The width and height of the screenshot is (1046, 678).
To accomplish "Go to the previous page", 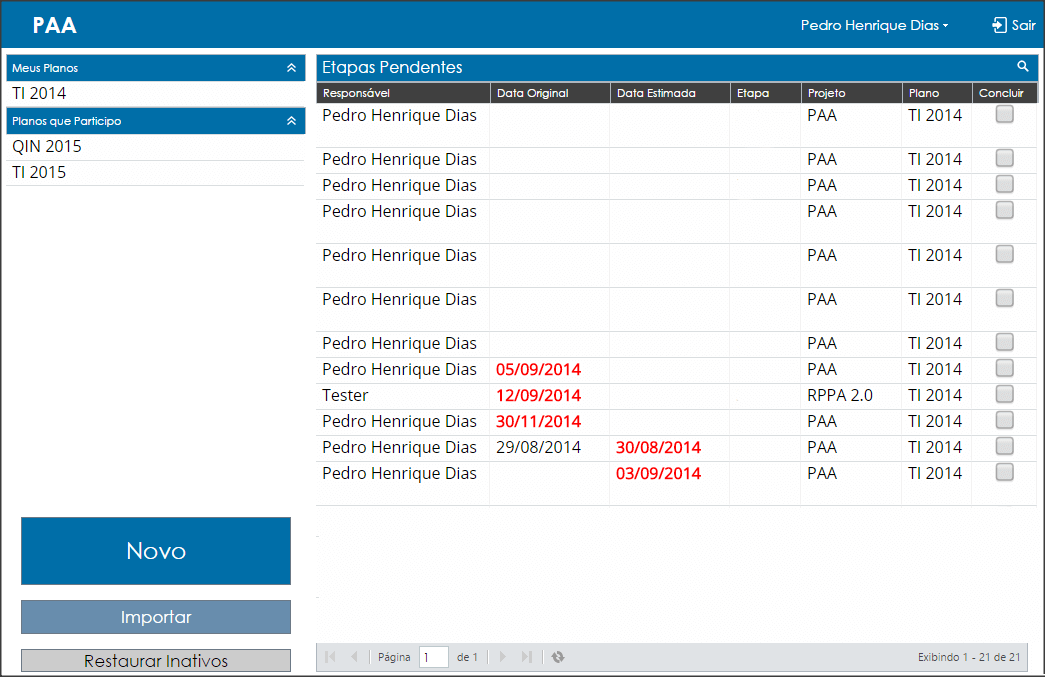I will (354, 657).
